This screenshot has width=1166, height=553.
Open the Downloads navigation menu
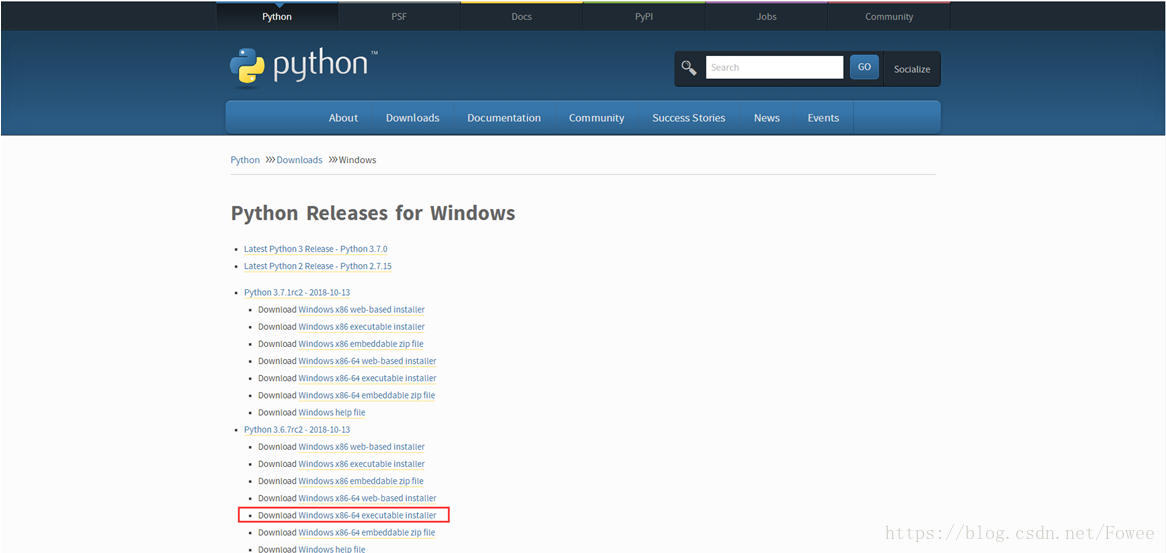coord(413,117)
